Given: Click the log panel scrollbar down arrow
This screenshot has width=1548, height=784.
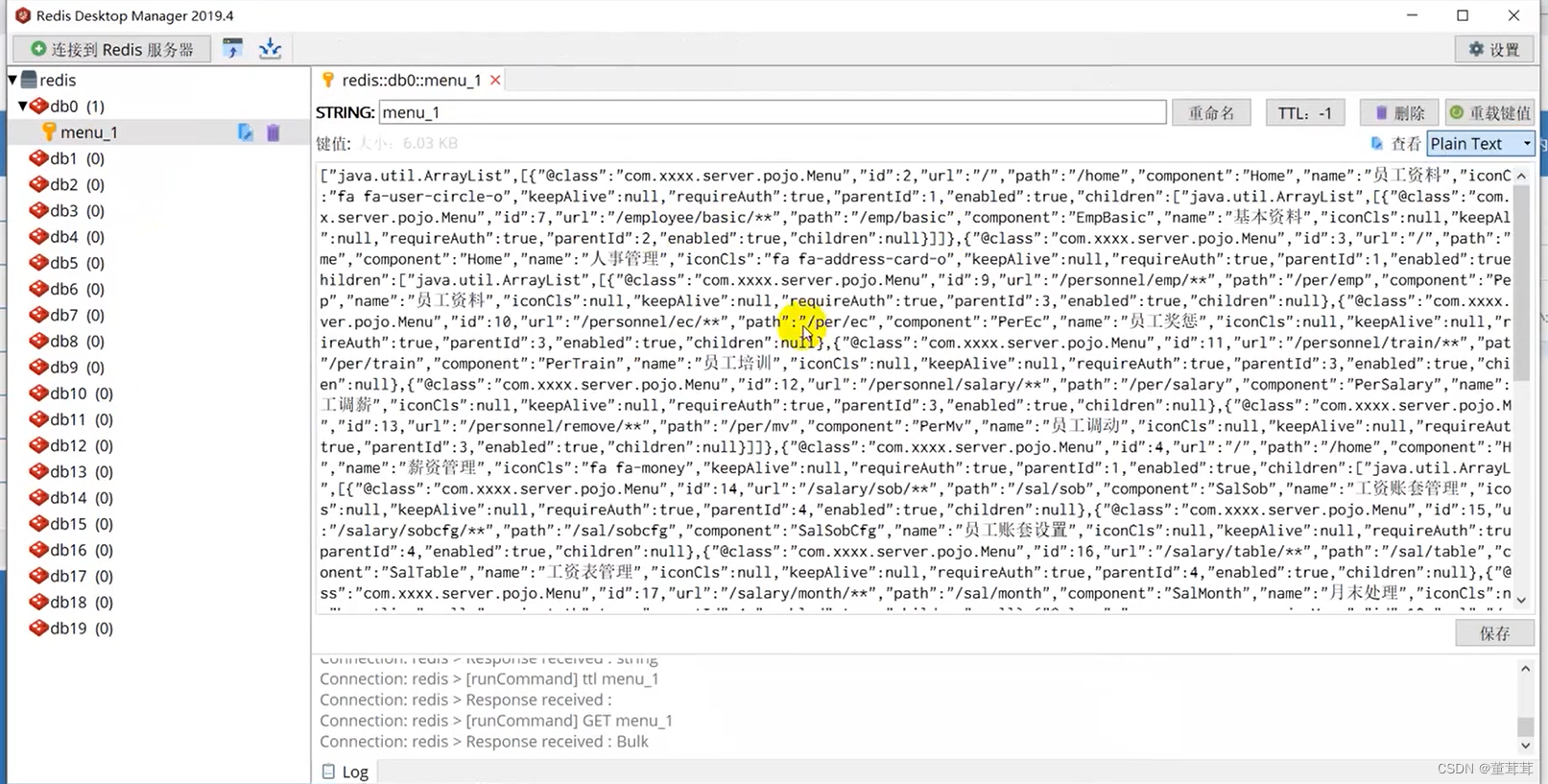Looking at the screenshot, I should [x=1525, y=745].
